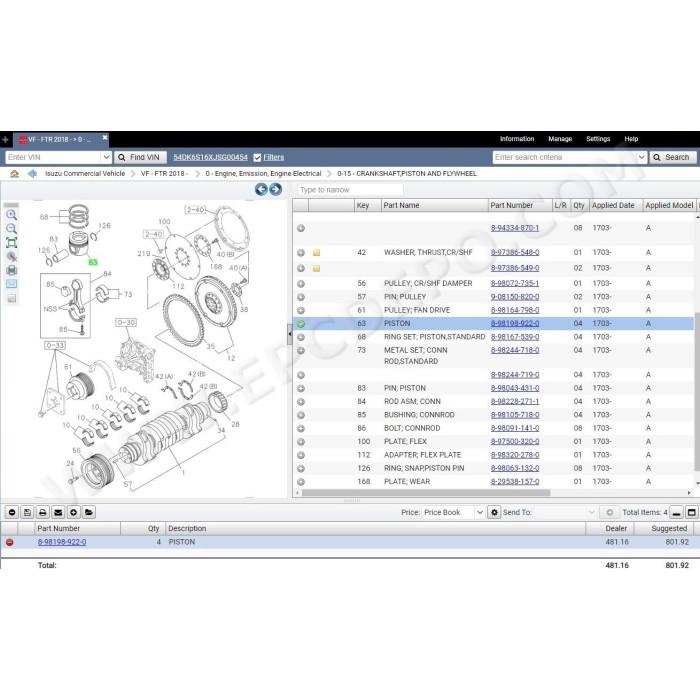Viewport: 700px width, 700px height.
Task: Sort by Part Name column header
Action: (434, 205)
